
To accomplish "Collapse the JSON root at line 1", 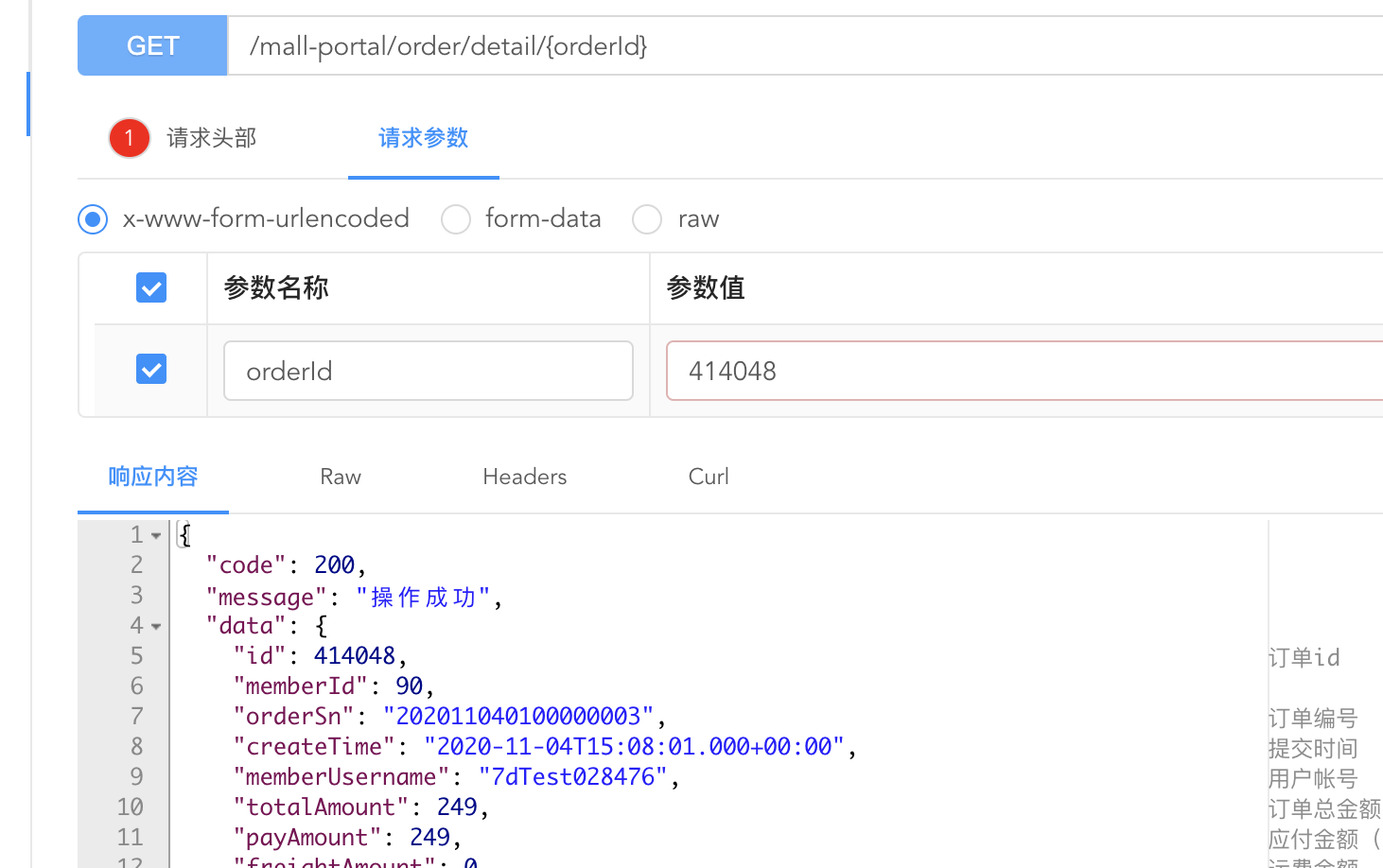I will (156, 536).
